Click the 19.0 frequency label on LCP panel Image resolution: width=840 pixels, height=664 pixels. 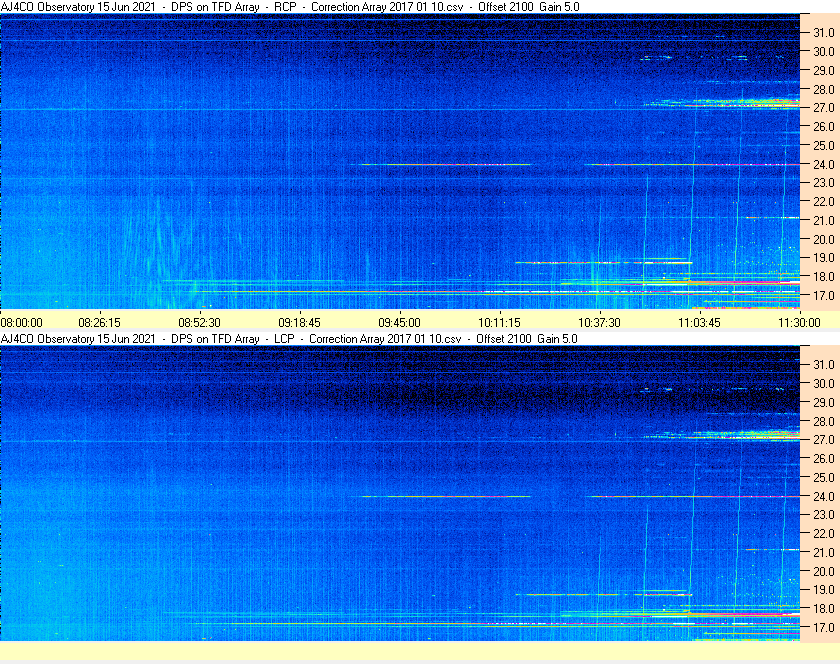pyautogui.click(x=823, y=590)
